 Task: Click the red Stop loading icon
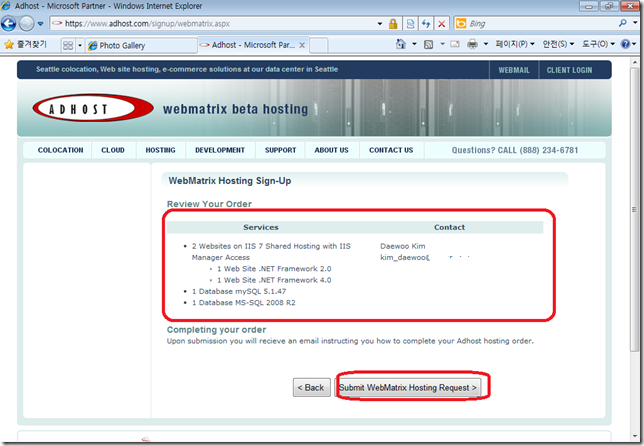tap(442, 23)
